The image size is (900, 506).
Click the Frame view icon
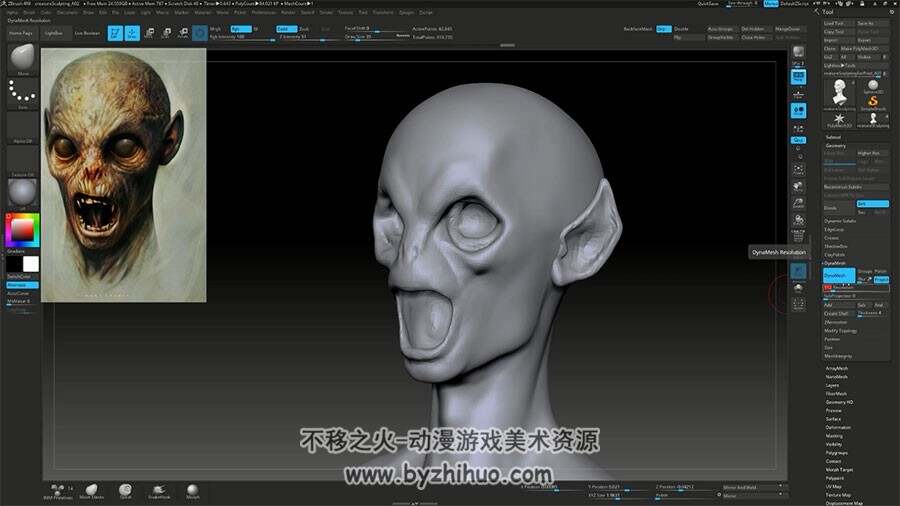[x=798, y=170]
